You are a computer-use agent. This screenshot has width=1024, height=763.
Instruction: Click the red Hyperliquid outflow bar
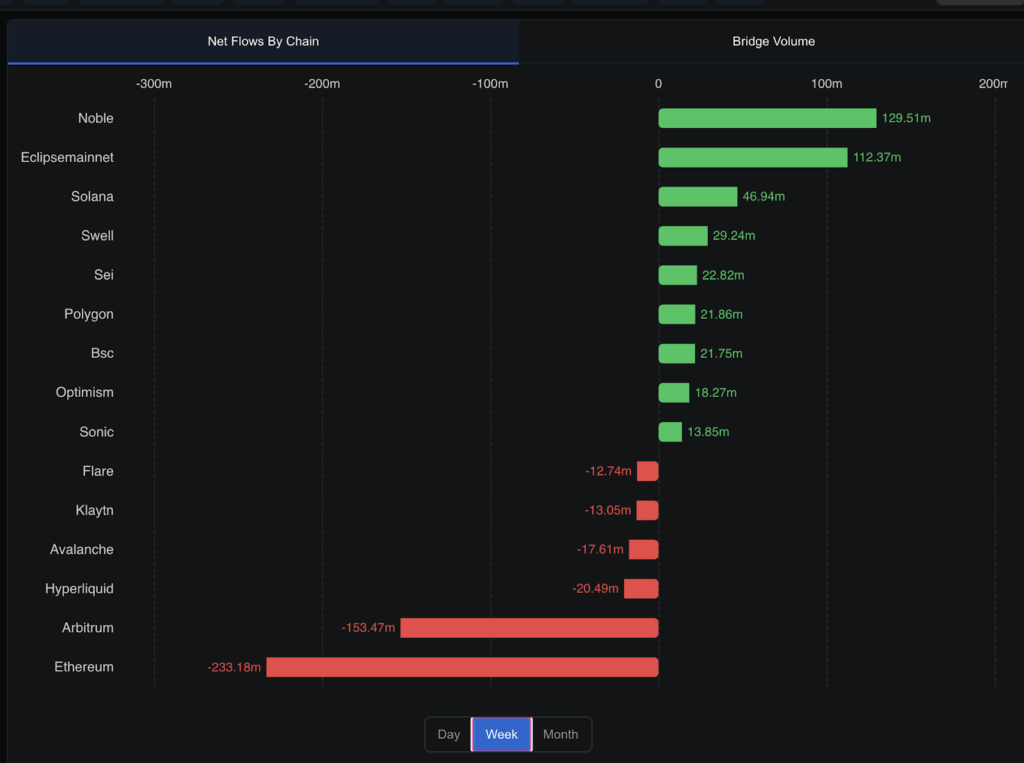pos(641,589)
